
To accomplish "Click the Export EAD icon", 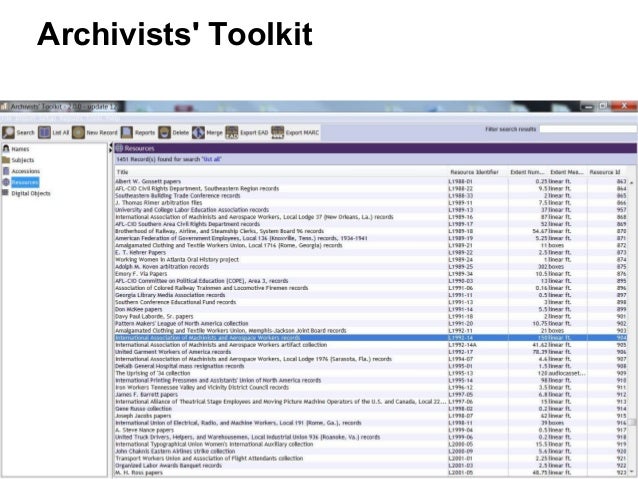I will 232,132.
